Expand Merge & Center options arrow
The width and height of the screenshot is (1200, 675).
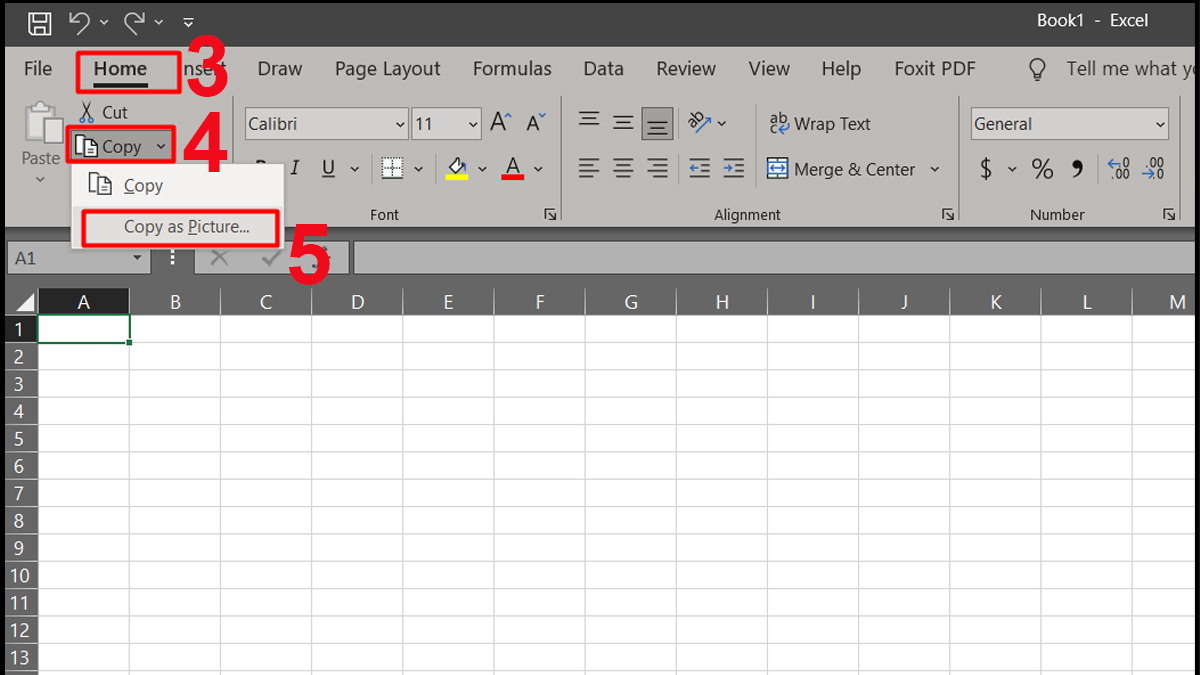(935, 169)
